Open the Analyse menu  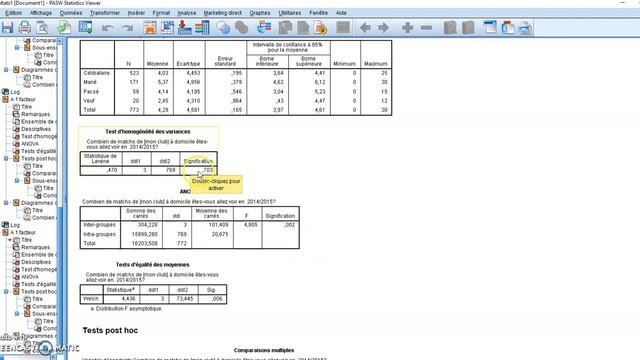click(x=187, y=13)
